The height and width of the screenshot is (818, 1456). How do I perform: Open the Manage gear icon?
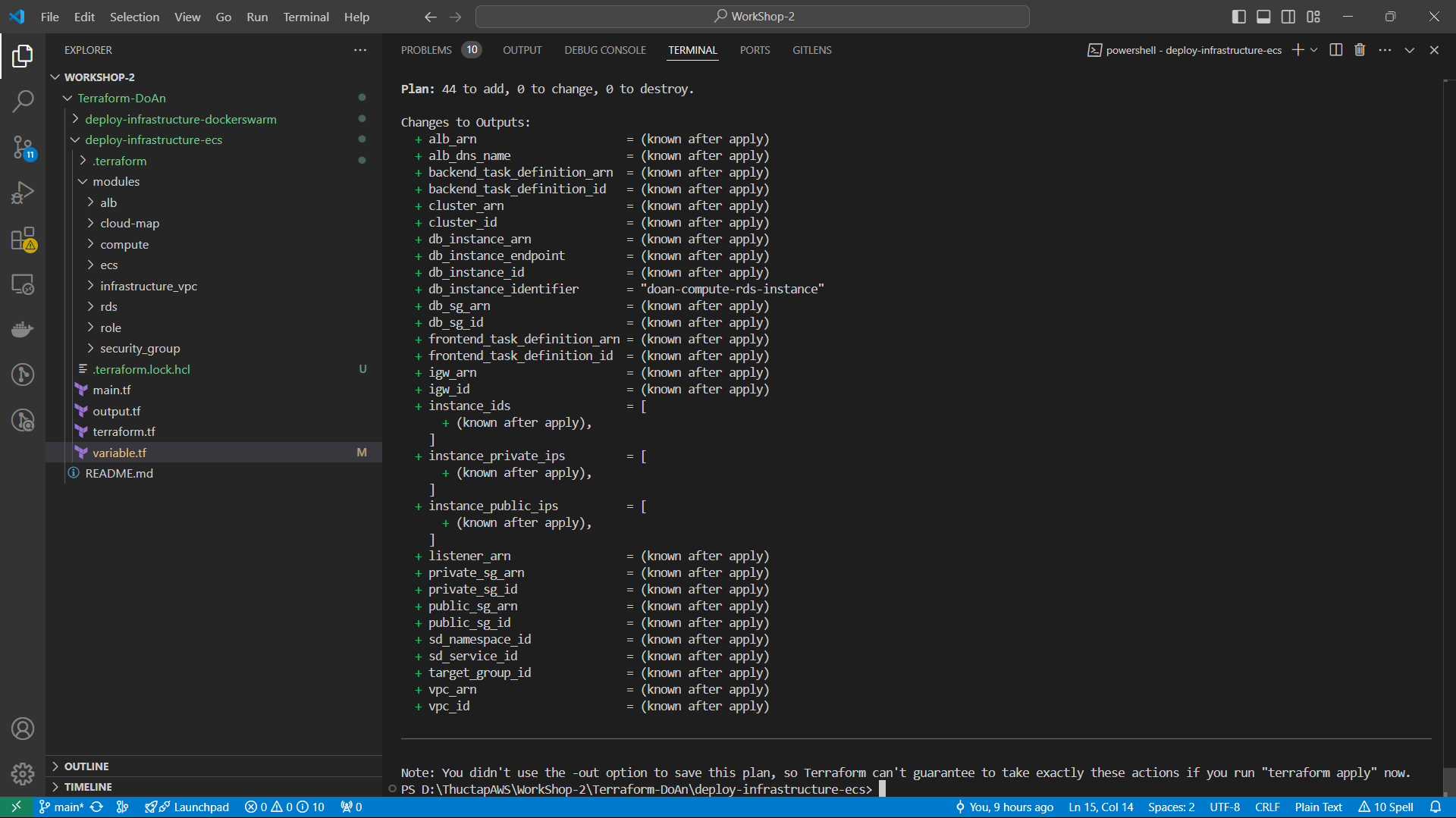click(23, 773)
